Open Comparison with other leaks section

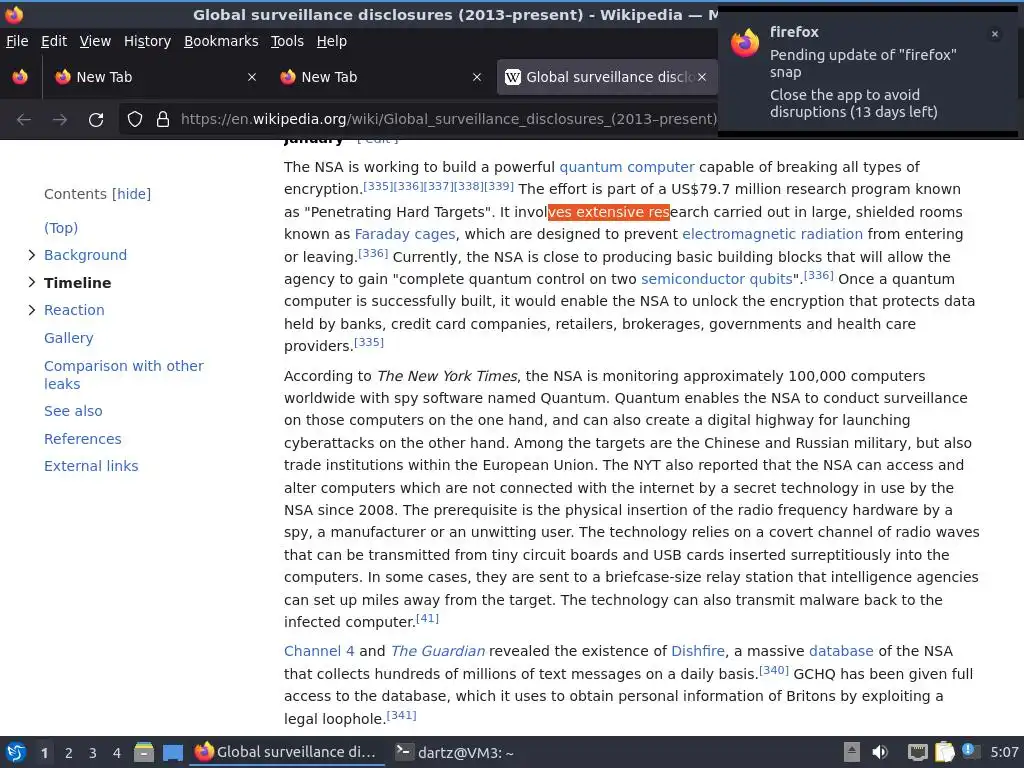tap(124, 375)
